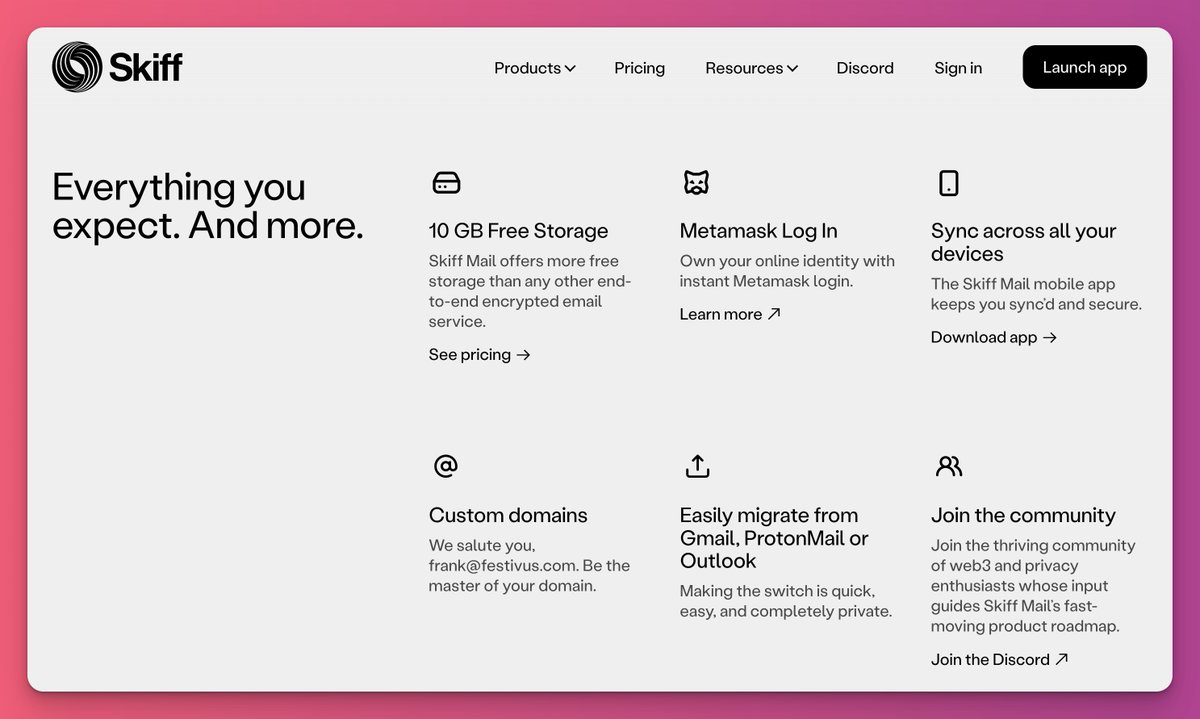Click the 'Join the thriving community' paragraph

1033,586
